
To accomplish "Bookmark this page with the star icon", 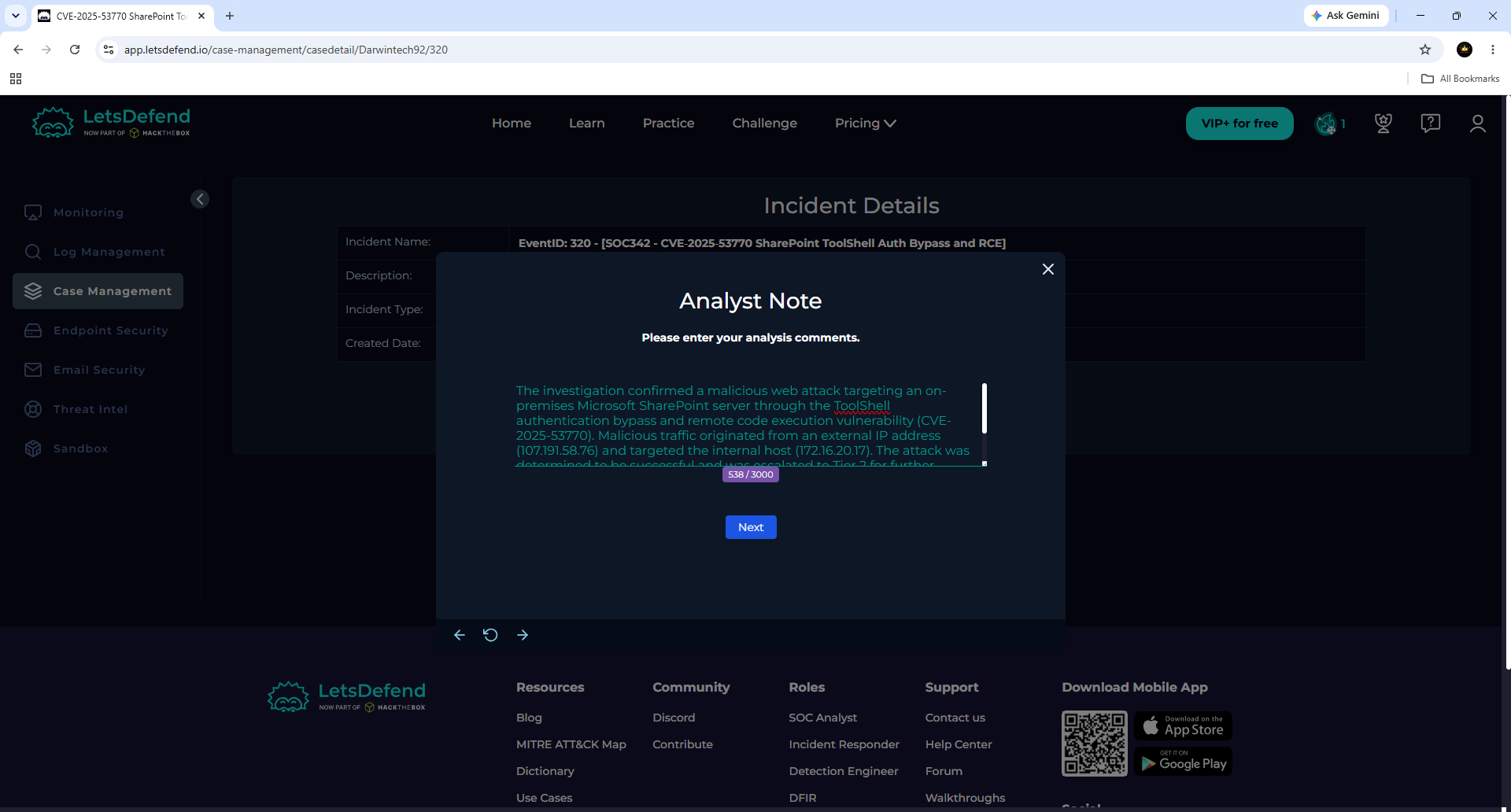I will click(1425, 50).
